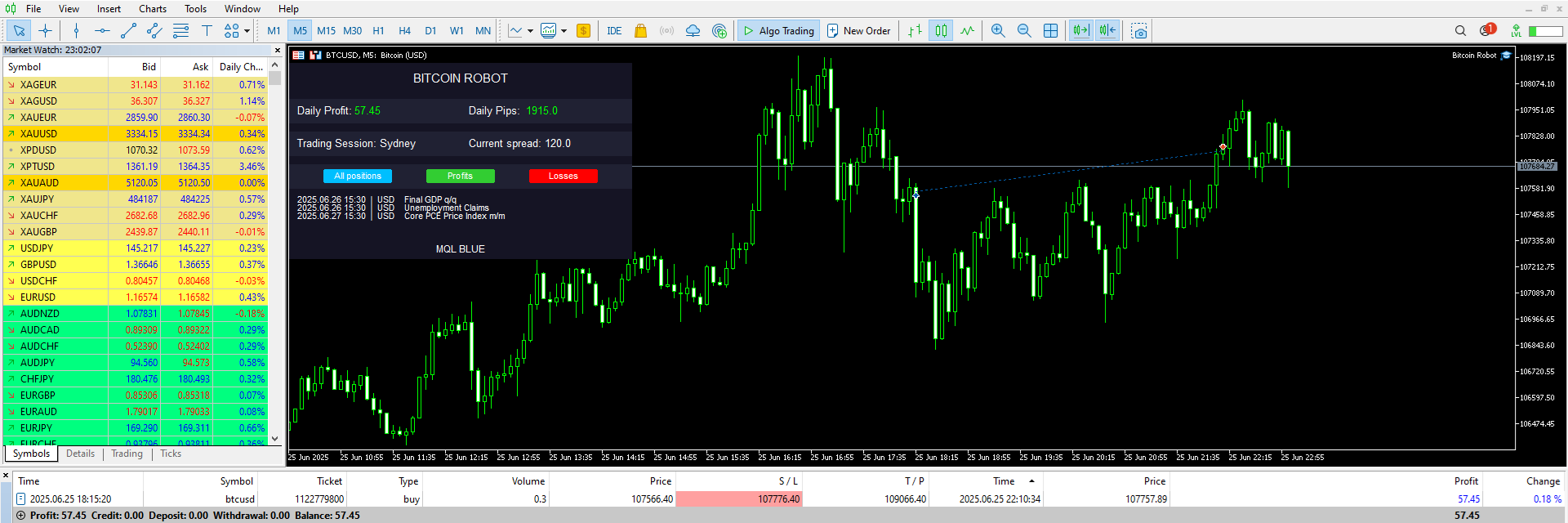Open the Tools menu
The width and height of the screenshot is (1568, 523).
click(x=195, y=9)
